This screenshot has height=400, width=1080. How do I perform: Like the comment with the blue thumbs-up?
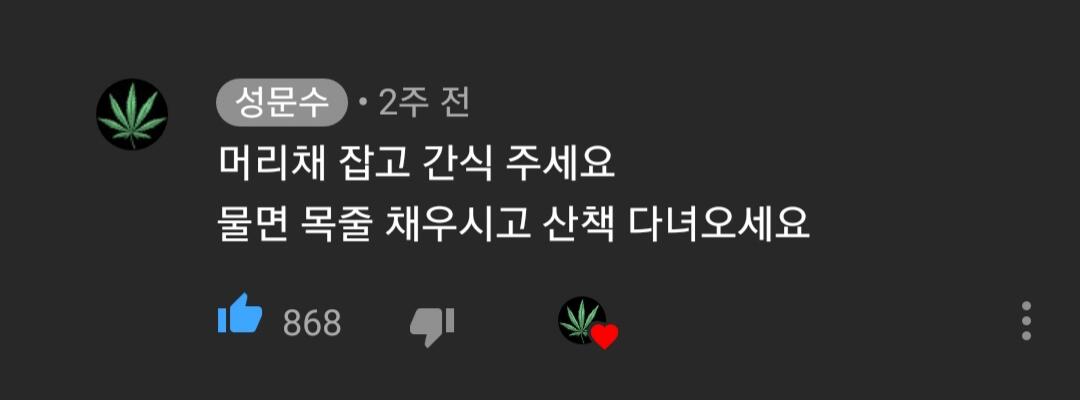pyautogui.click(x=240, y=314)
